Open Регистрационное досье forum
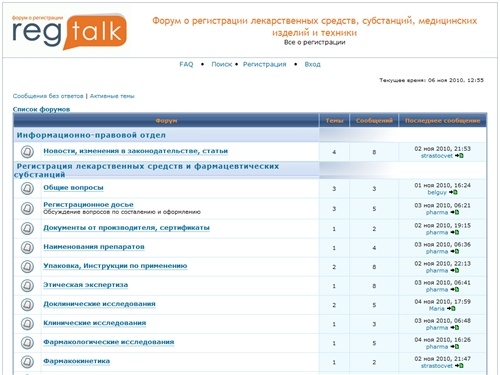The height and width of the screenshot is (375, 500). 88,204
